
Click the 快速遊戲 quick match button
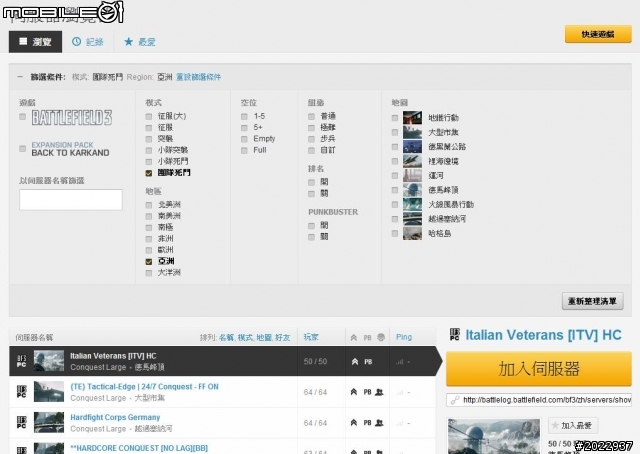[598, 34]
